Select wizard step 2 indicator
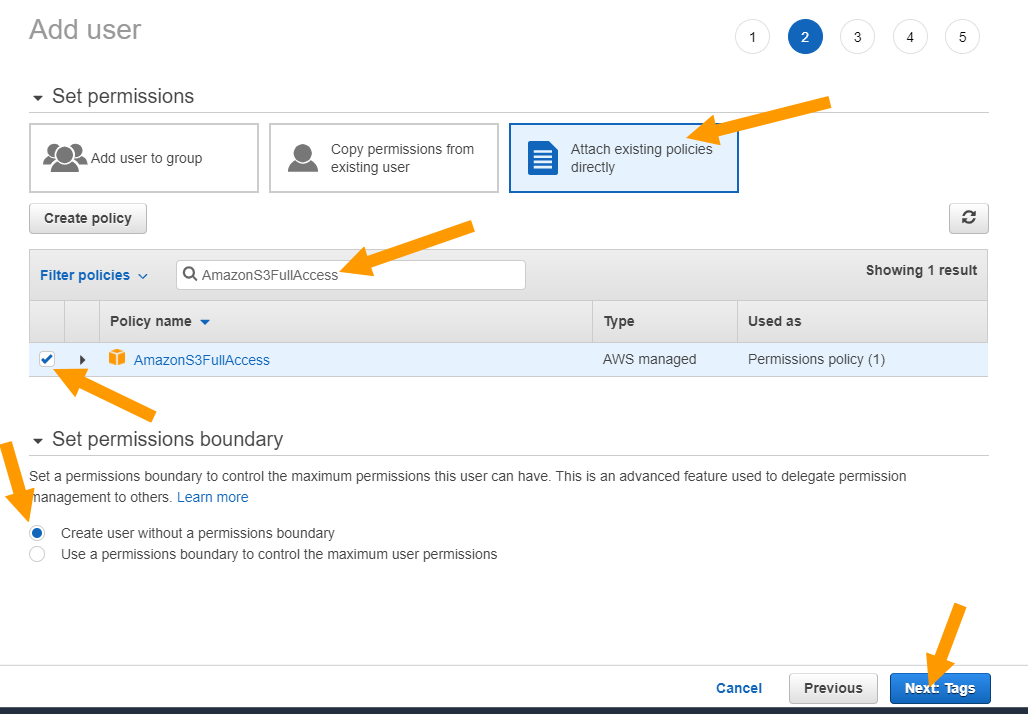 tap(804, 37)
